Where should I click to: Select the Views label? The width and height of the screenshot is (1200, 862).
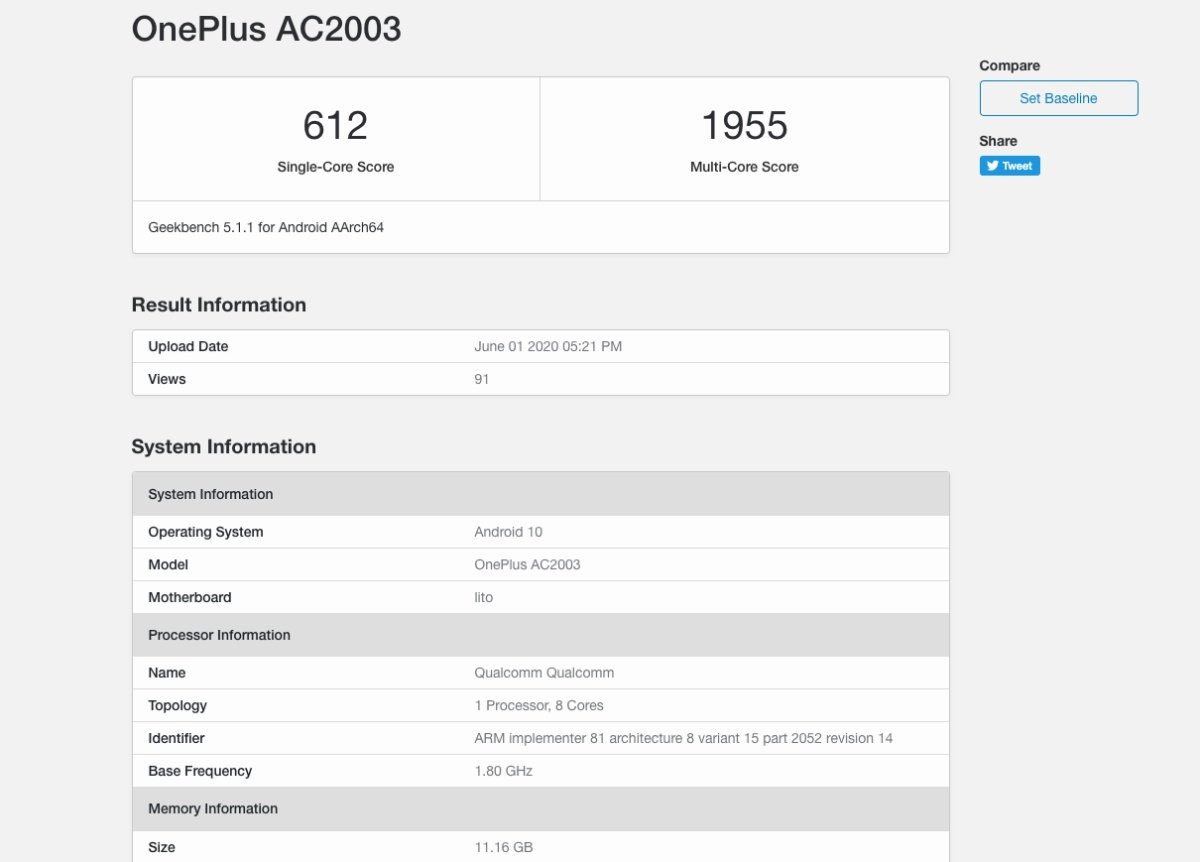[167, 379]
